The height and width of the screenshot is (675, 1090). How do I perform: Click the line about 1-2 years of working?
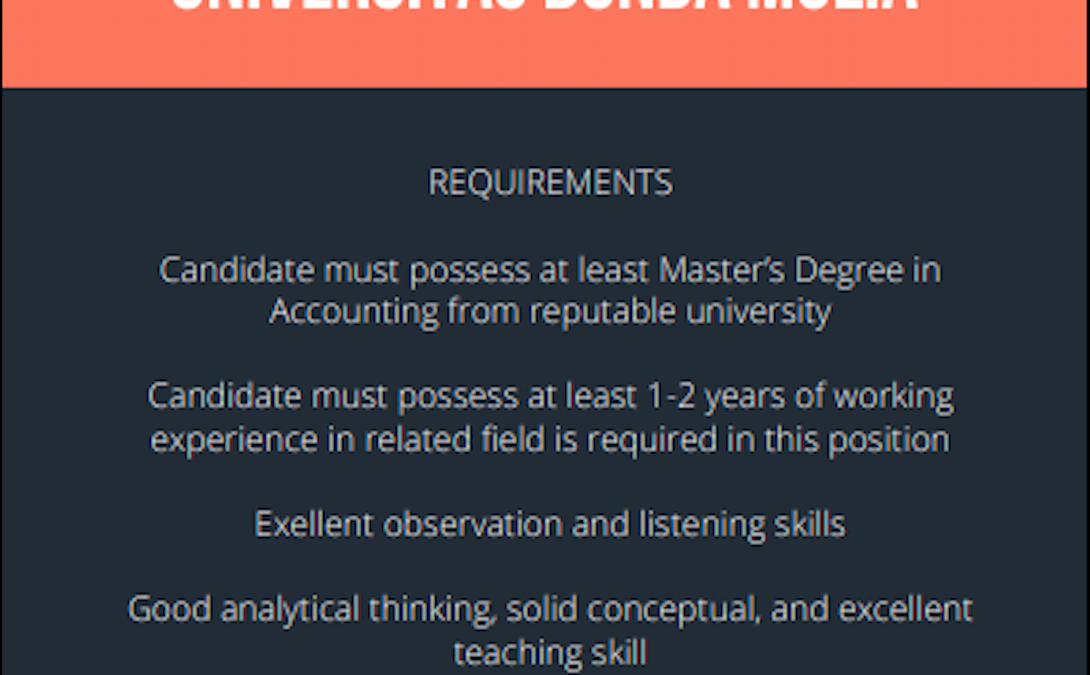click(x=550, y=397)
